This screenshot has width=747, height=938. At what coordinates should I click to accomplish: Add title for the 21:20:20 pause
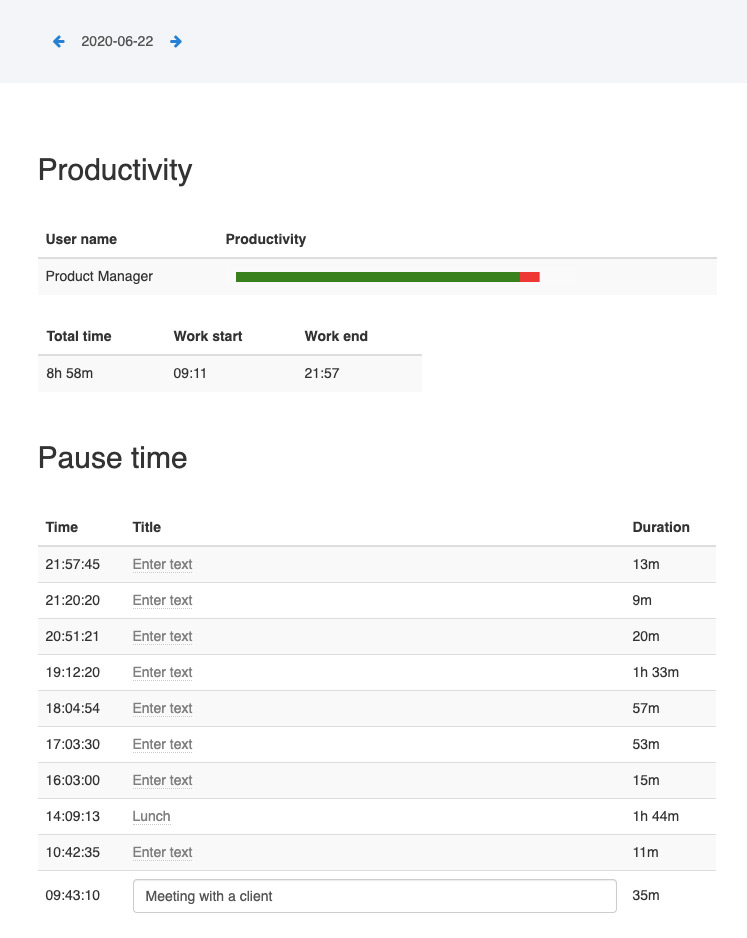(162, 600)
